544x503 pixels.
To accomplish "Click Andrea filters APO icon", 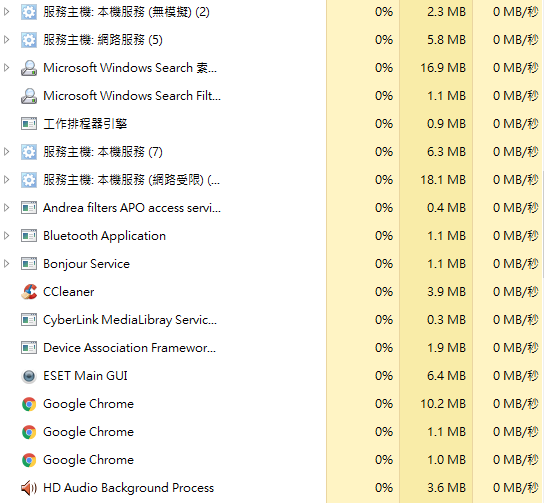I will [x=29, y=208].
